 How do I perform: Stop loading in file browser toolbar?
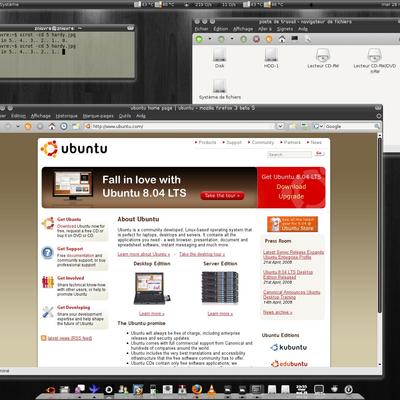coord(256,39)
